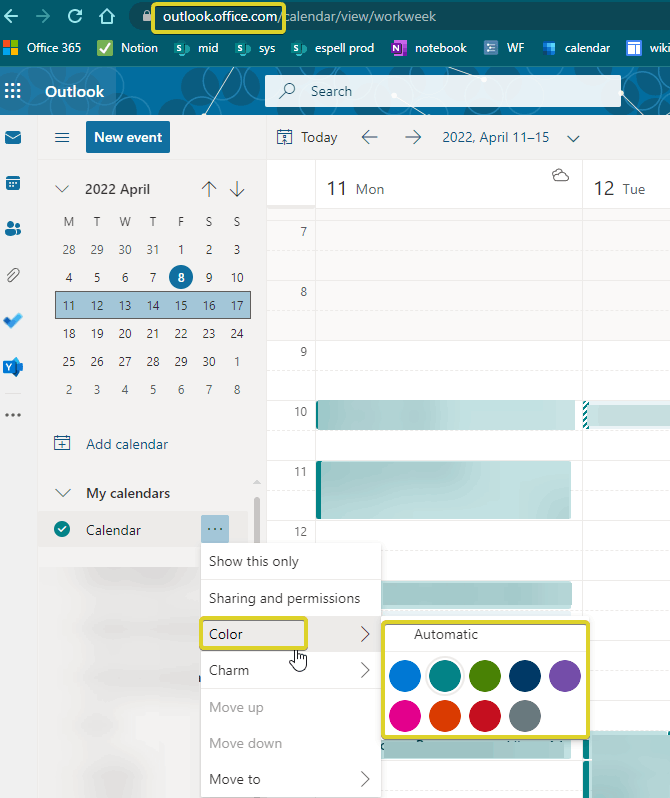Open more options for Calendar
Screen dimensions: 670x798
coord(215,529)
